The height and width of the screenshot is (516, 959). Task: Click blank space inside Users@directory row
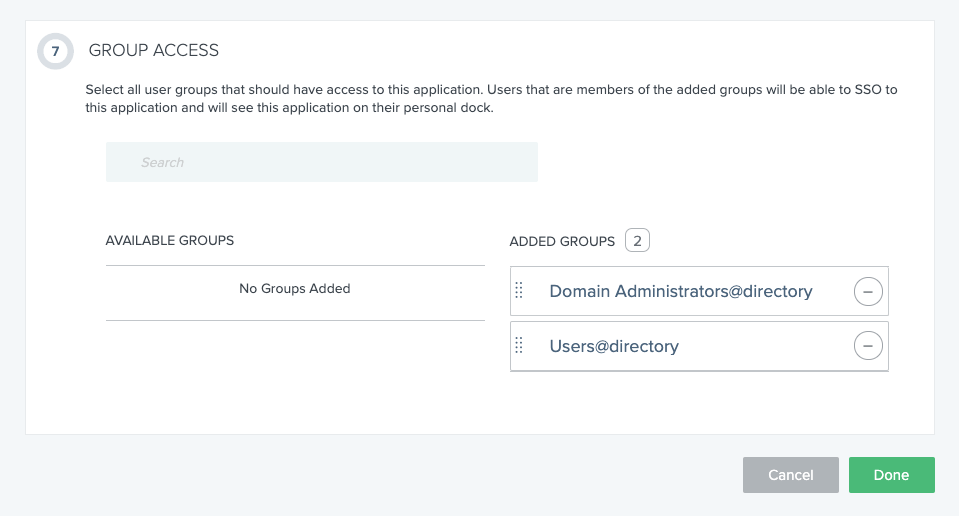pyautogui.click(x=760, y=347)
